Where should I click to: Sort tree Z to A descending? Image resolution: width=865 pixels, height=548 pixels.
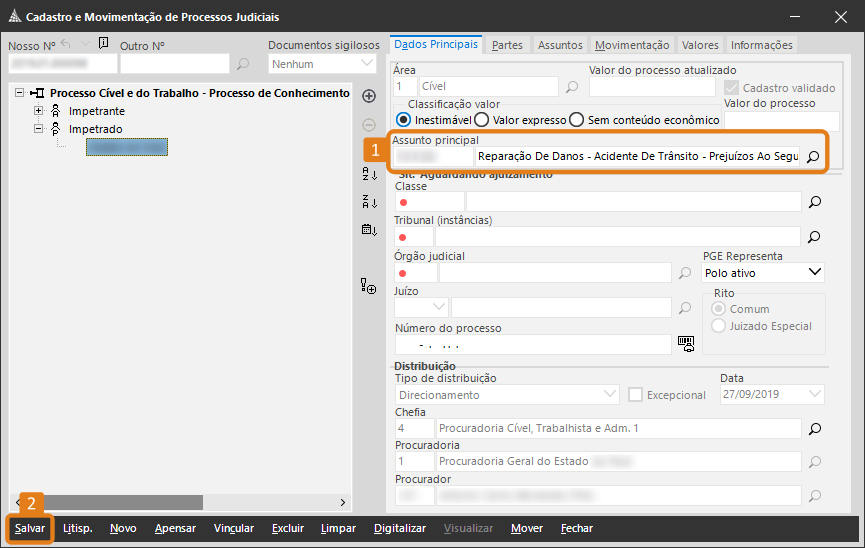pyautogui.click(x=368, y=202)
